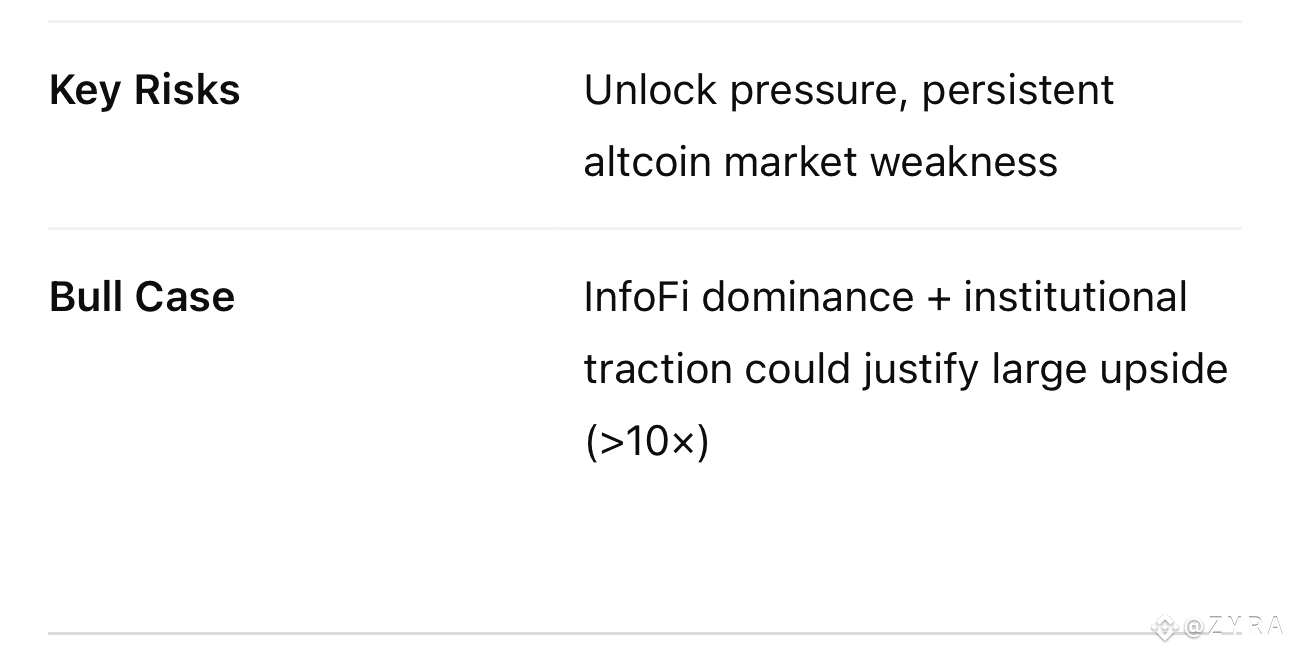
Task: Click the word traction
Action: click(658, 369)
